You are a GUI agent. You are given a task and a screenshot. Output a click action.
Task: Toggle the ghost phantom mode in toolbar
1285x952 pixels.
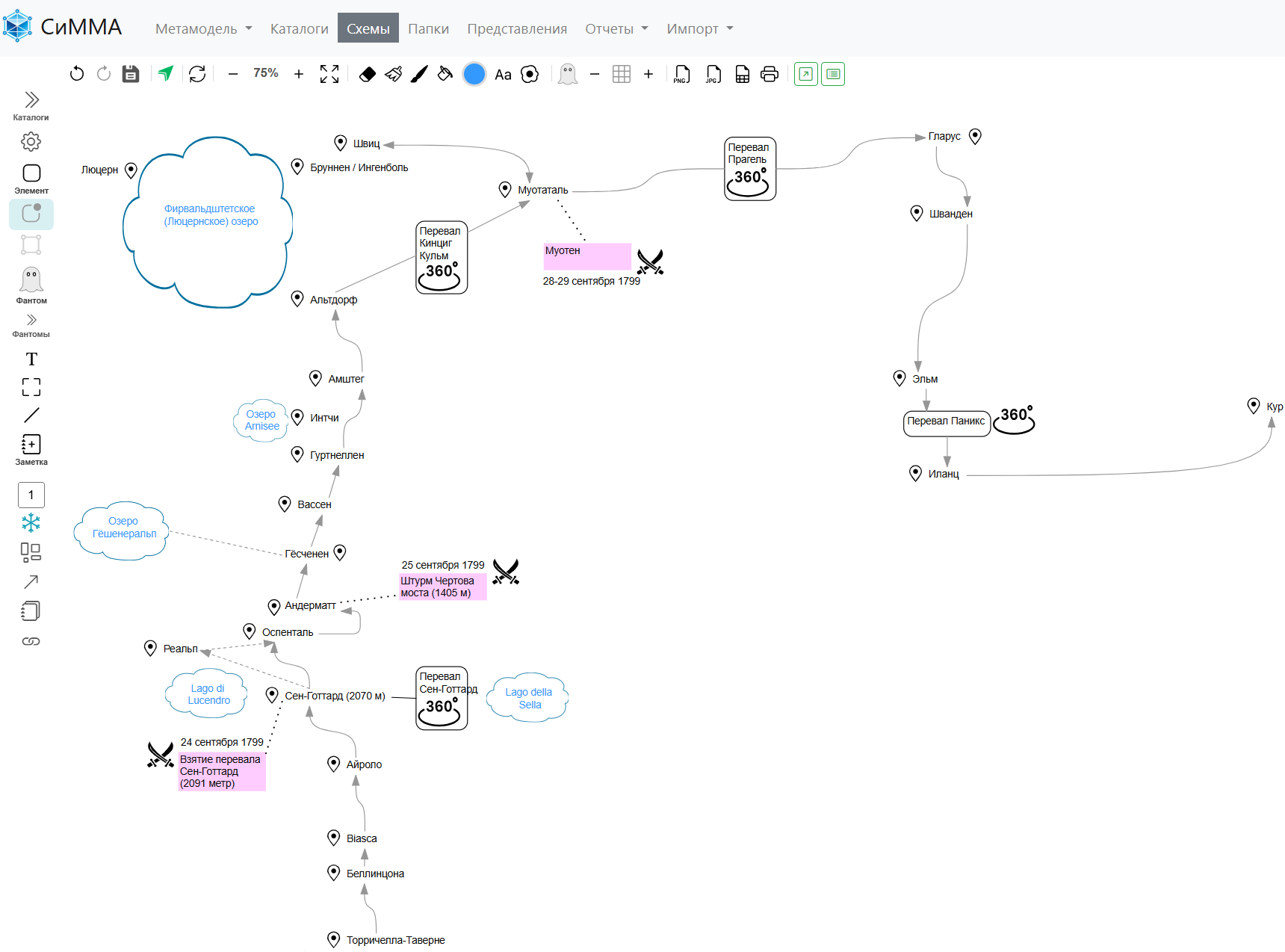click(x=568, y=74)
